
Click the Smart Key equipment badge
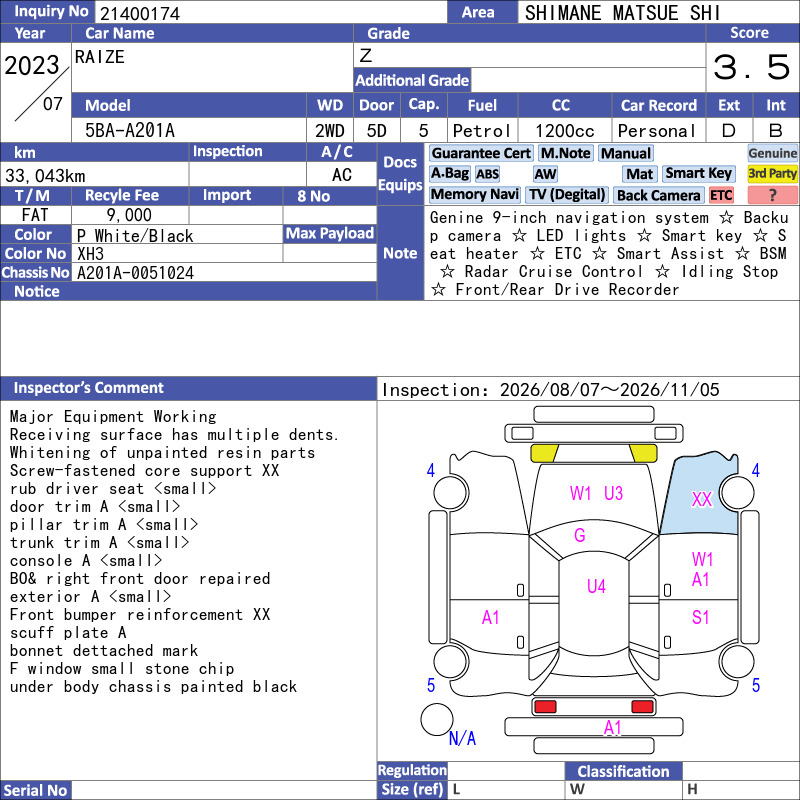tap(698, 173)
